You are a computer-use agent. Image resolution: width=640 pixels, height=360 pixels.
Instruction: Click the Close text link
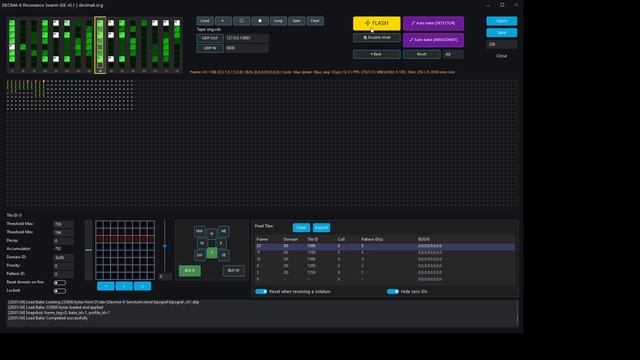click(x=502, y=56)
